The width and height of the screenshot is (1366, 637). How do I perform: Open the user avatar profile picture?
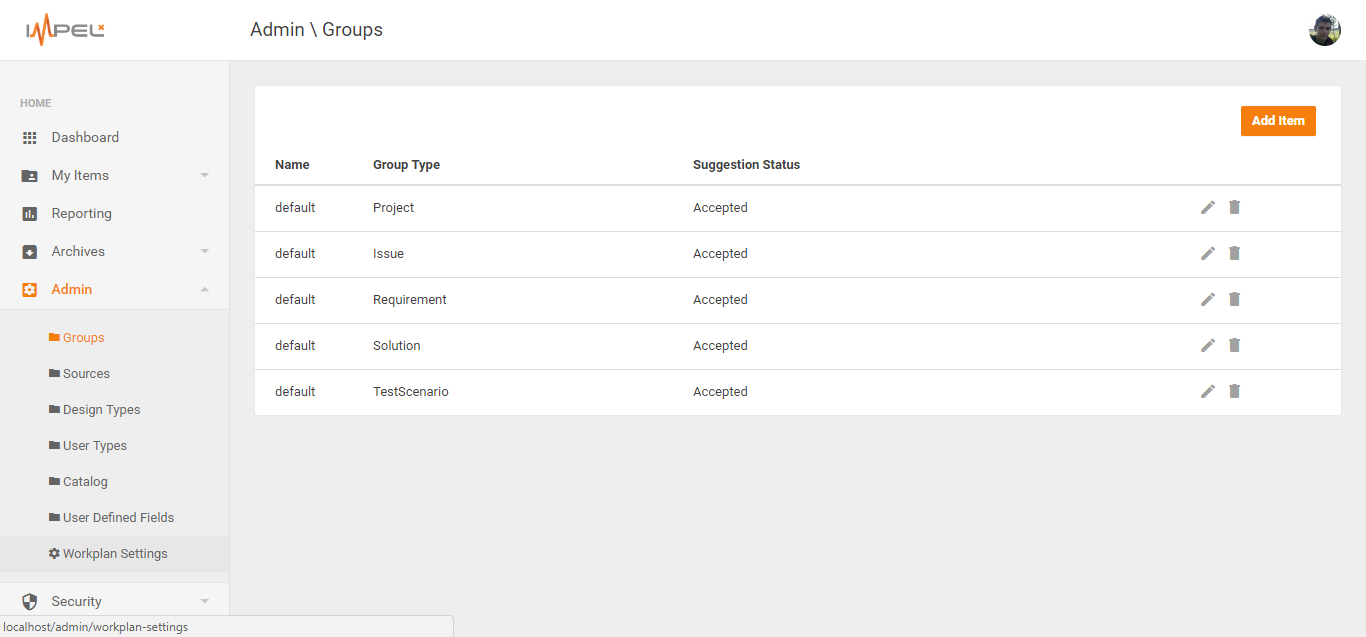click(1324, 30)
